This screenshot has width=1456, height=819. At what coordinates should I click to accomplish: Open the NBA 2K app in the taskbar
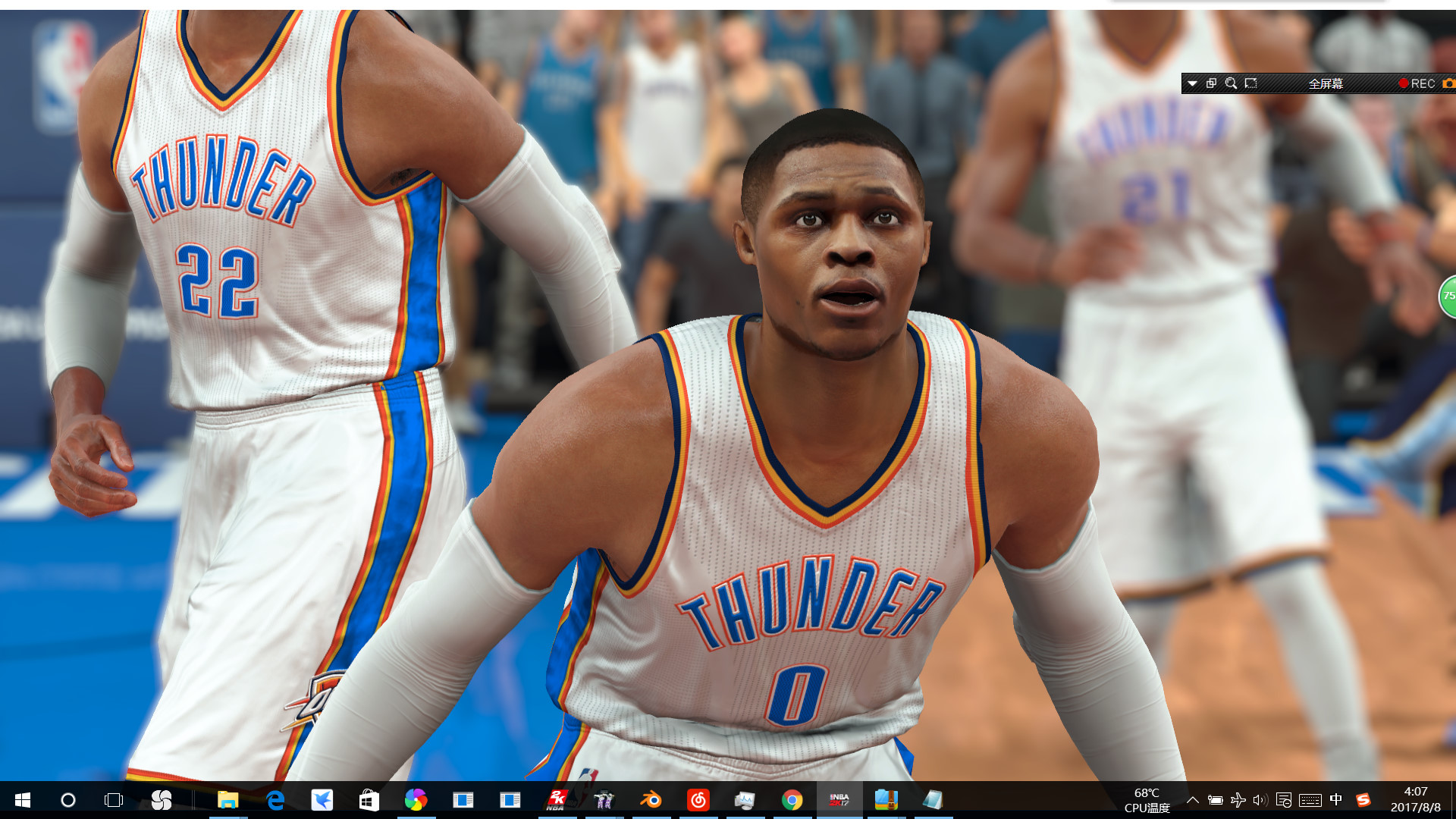click(557, 800)
